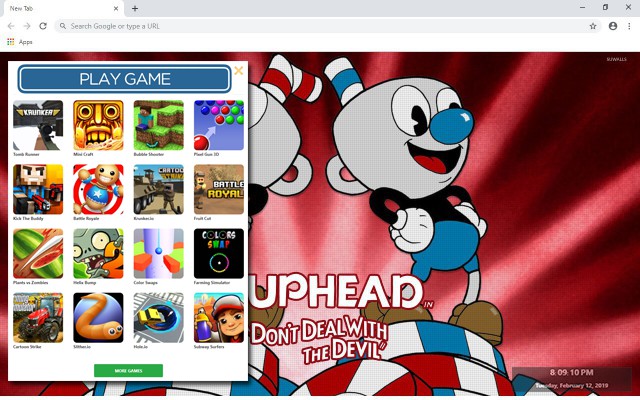The height and width of the screenshot is (400, 640).
Task: Open the Battle Royale desert thumbnail
Action: pos(219,189)
